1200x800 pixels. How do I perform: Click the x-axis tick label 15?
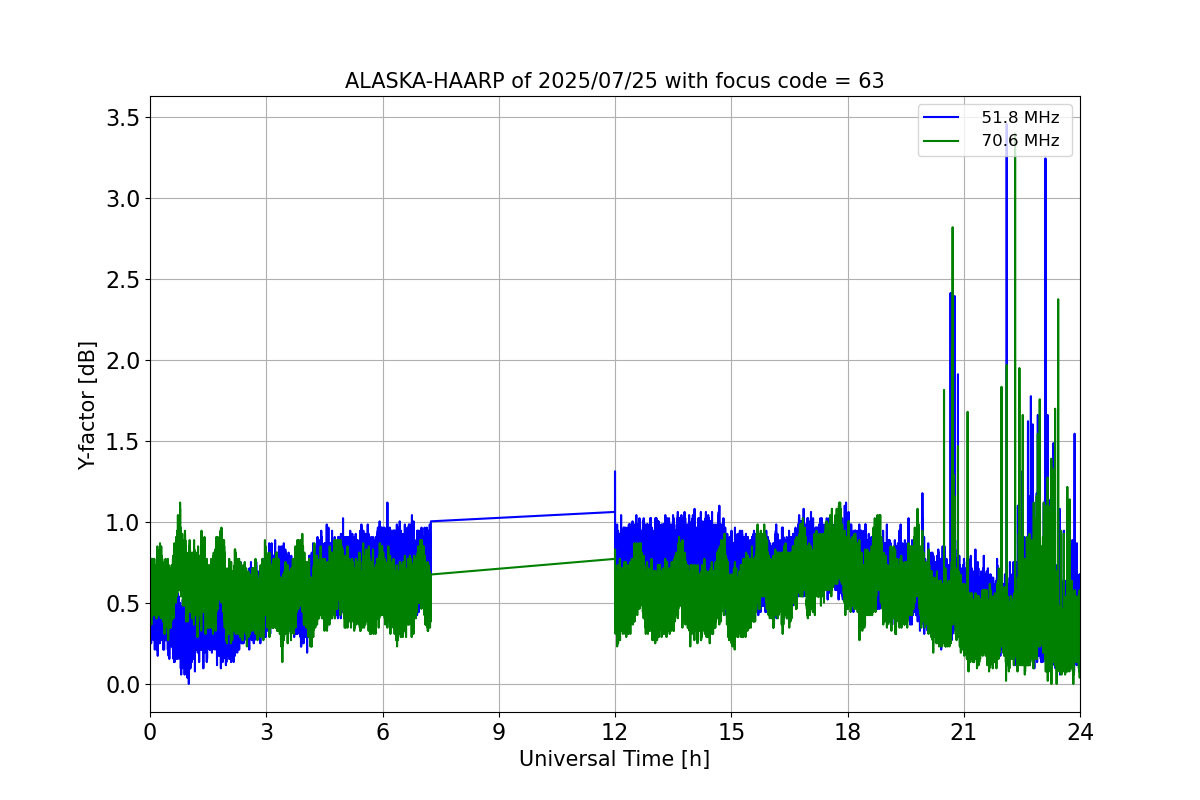coord(731,731)
